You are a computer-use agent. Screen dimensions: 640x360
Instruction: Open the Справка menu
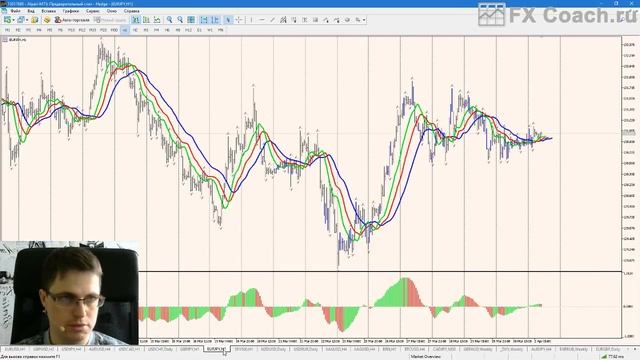click(x=131, y=11)
